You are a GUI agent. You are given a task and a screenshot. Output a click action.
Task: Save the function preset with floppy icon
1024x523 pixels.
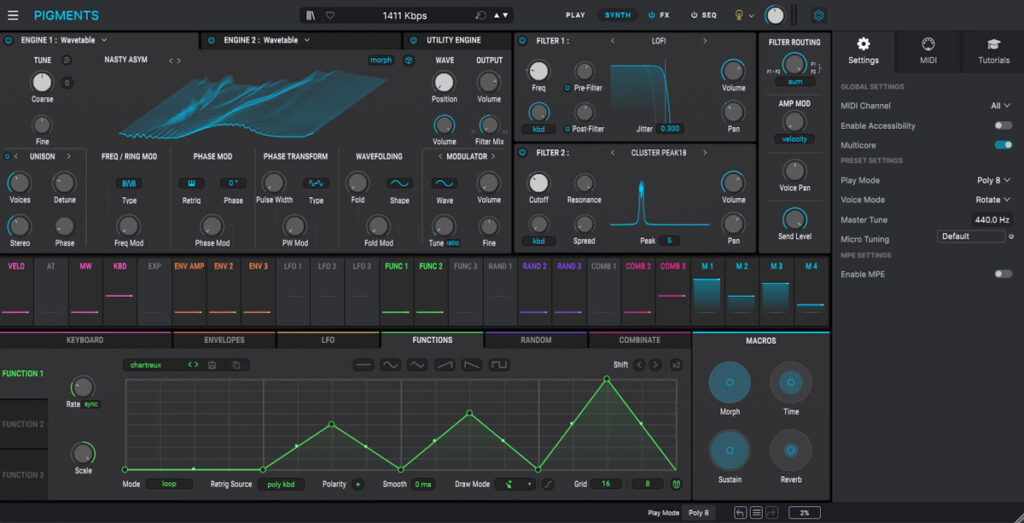pos(212,365)
